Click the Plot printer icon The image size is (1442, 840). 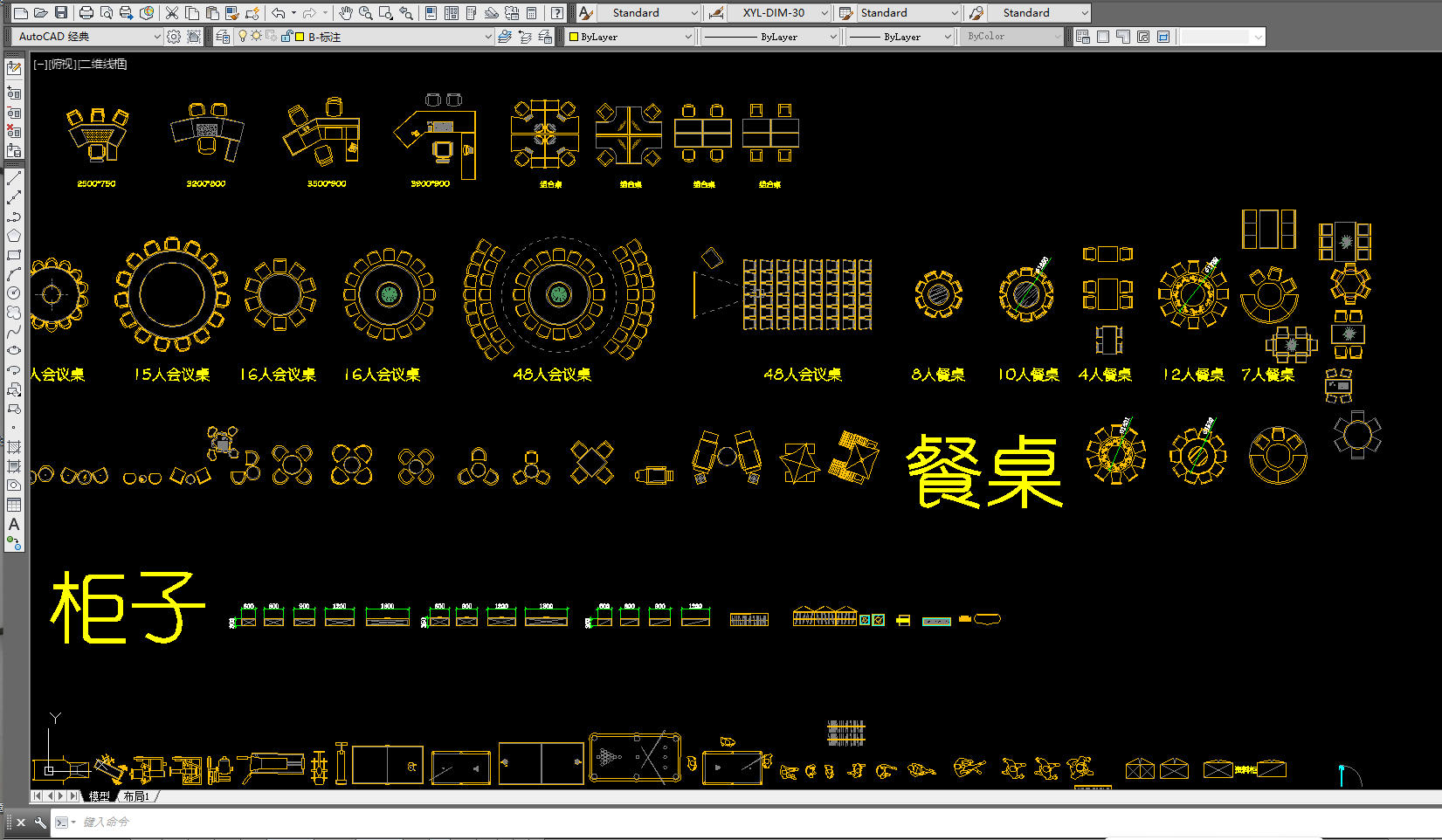point(86,13)
